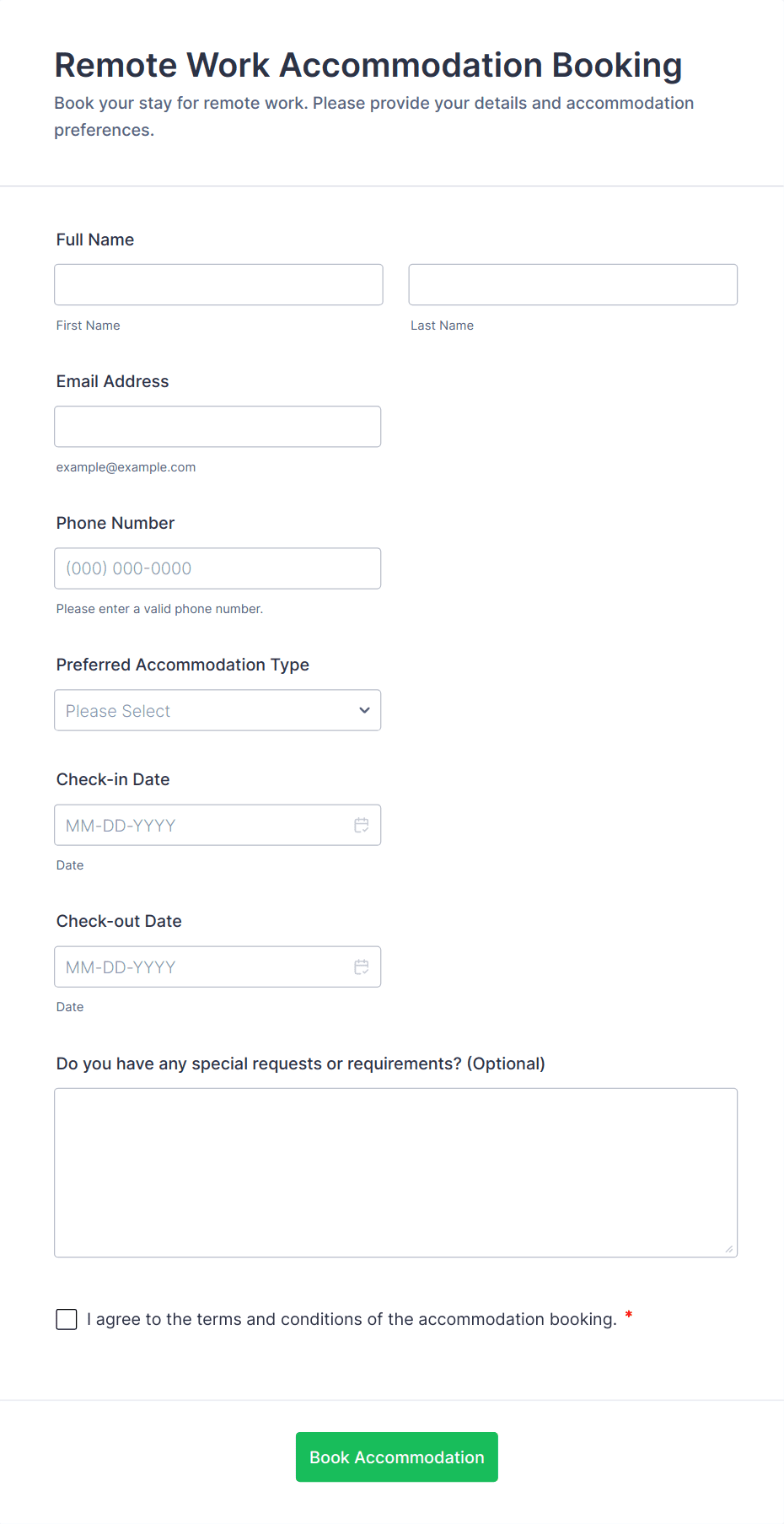Click the chevron arrow in Please Select
Screen dimensions: 784x1524
click(x=364, y=710)
